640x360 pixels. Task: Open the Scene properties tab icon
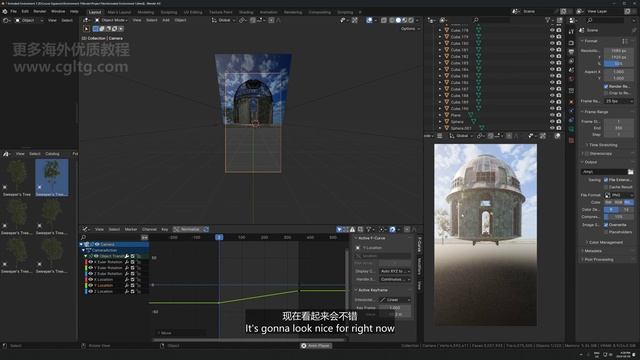571,70
